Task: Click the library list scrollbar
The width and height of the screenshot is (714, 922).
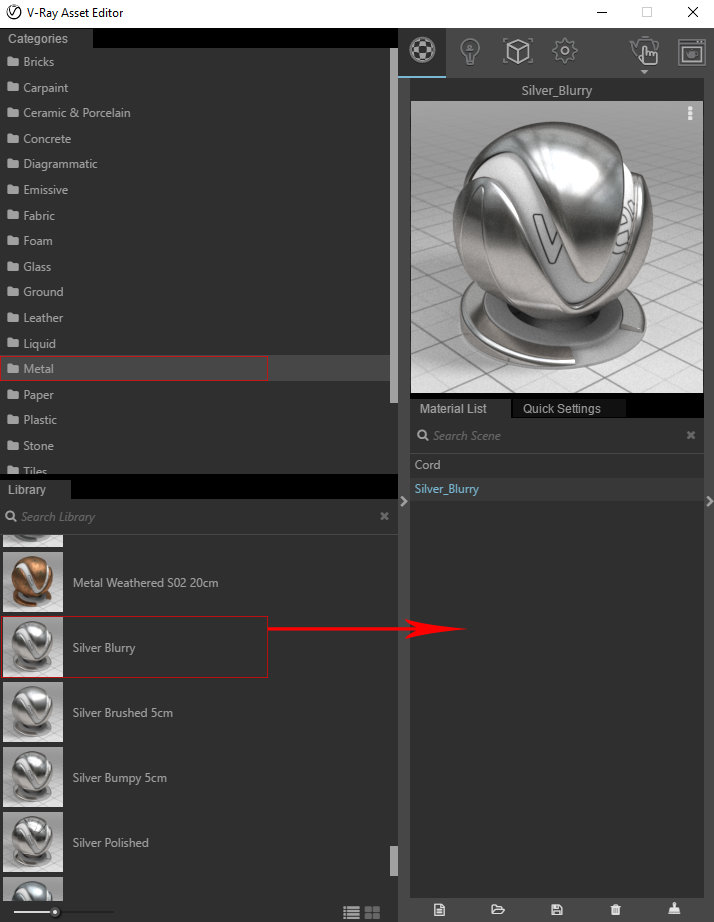Action: tap(393, 861)
